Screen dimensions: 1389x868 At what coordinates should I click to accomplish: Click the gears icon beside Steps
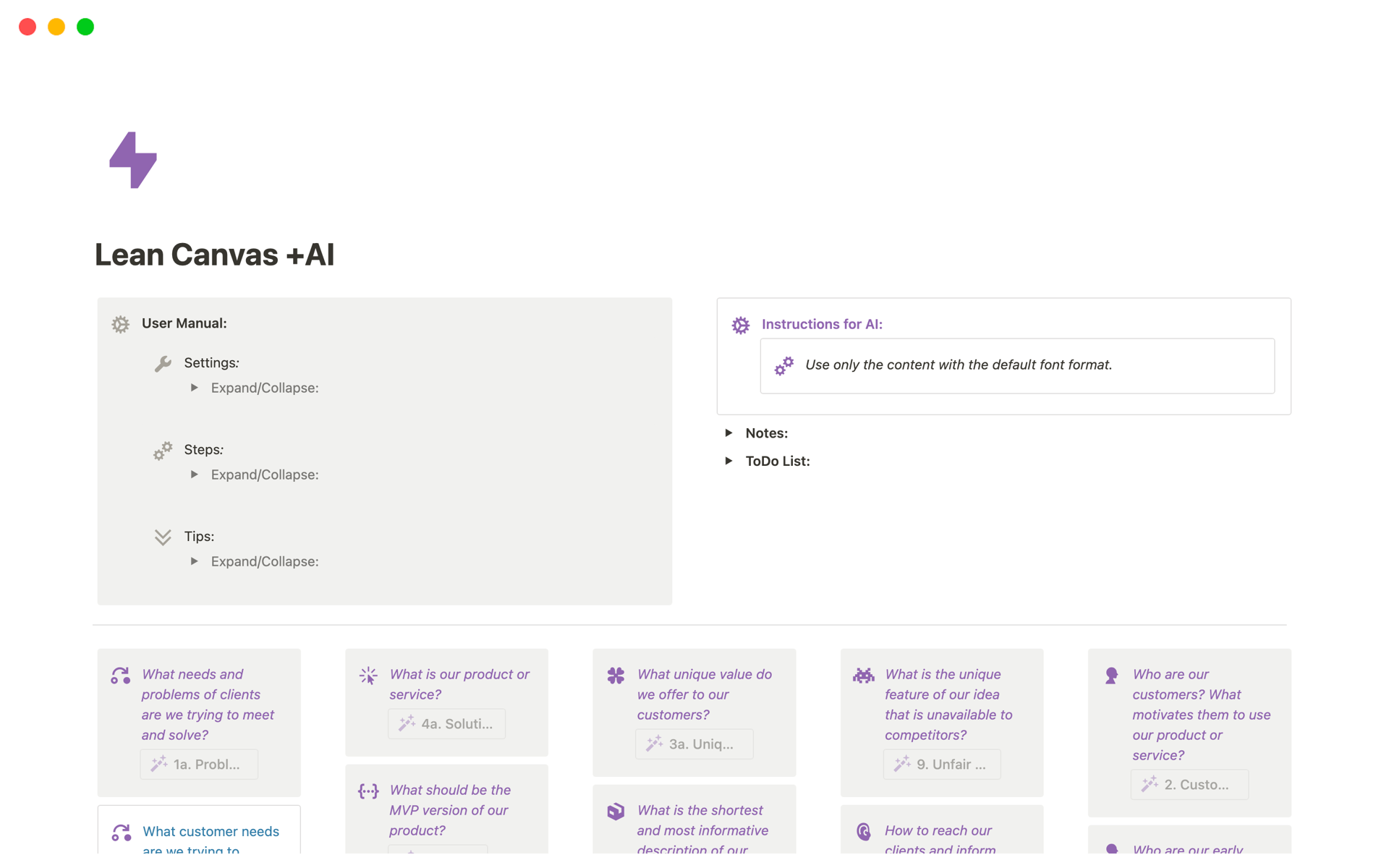163,450
